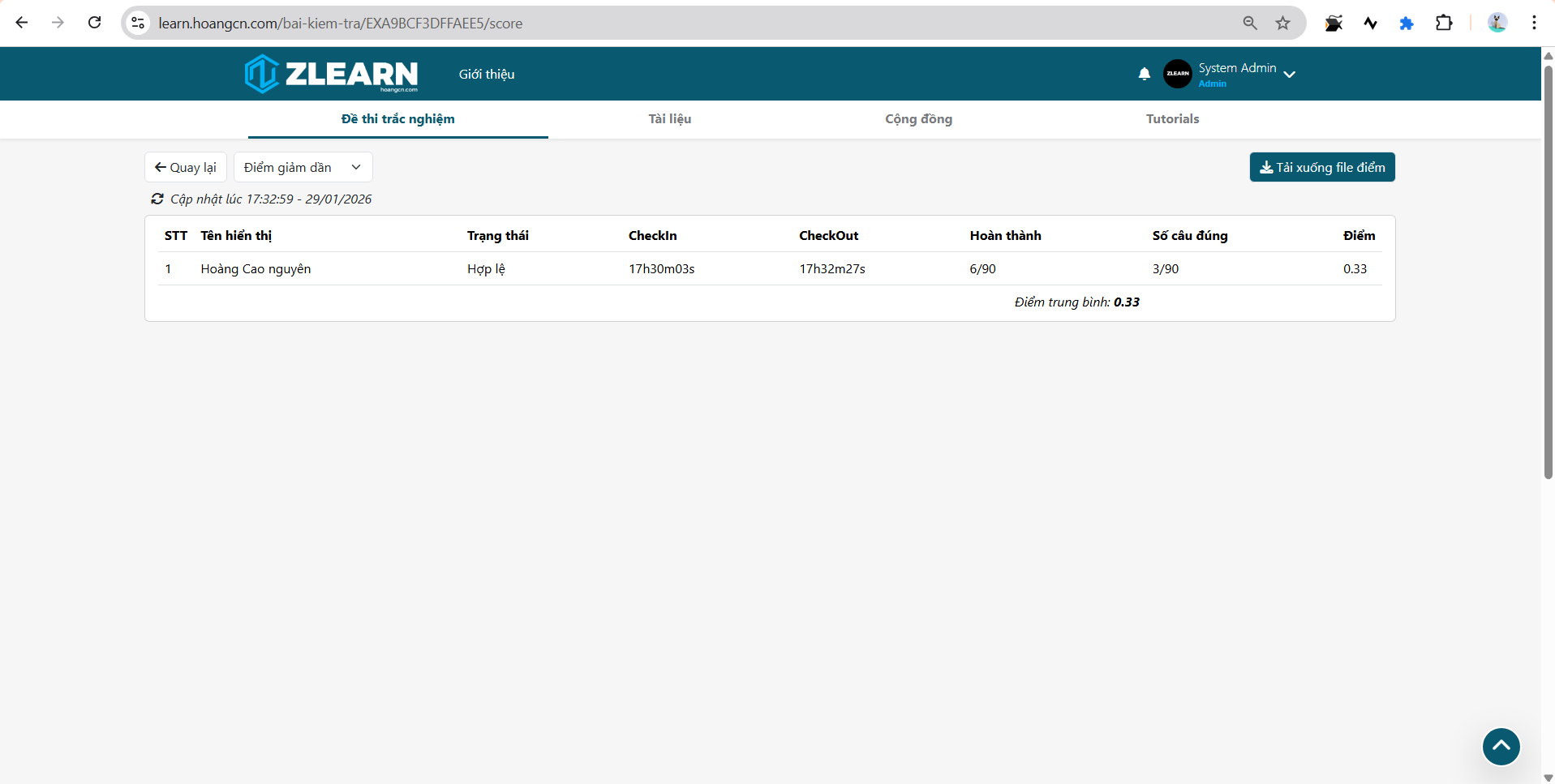This screenshot has height=784, width=1555.
Task: Bookmark this page with the star icon
Action: coord(1282,24)
